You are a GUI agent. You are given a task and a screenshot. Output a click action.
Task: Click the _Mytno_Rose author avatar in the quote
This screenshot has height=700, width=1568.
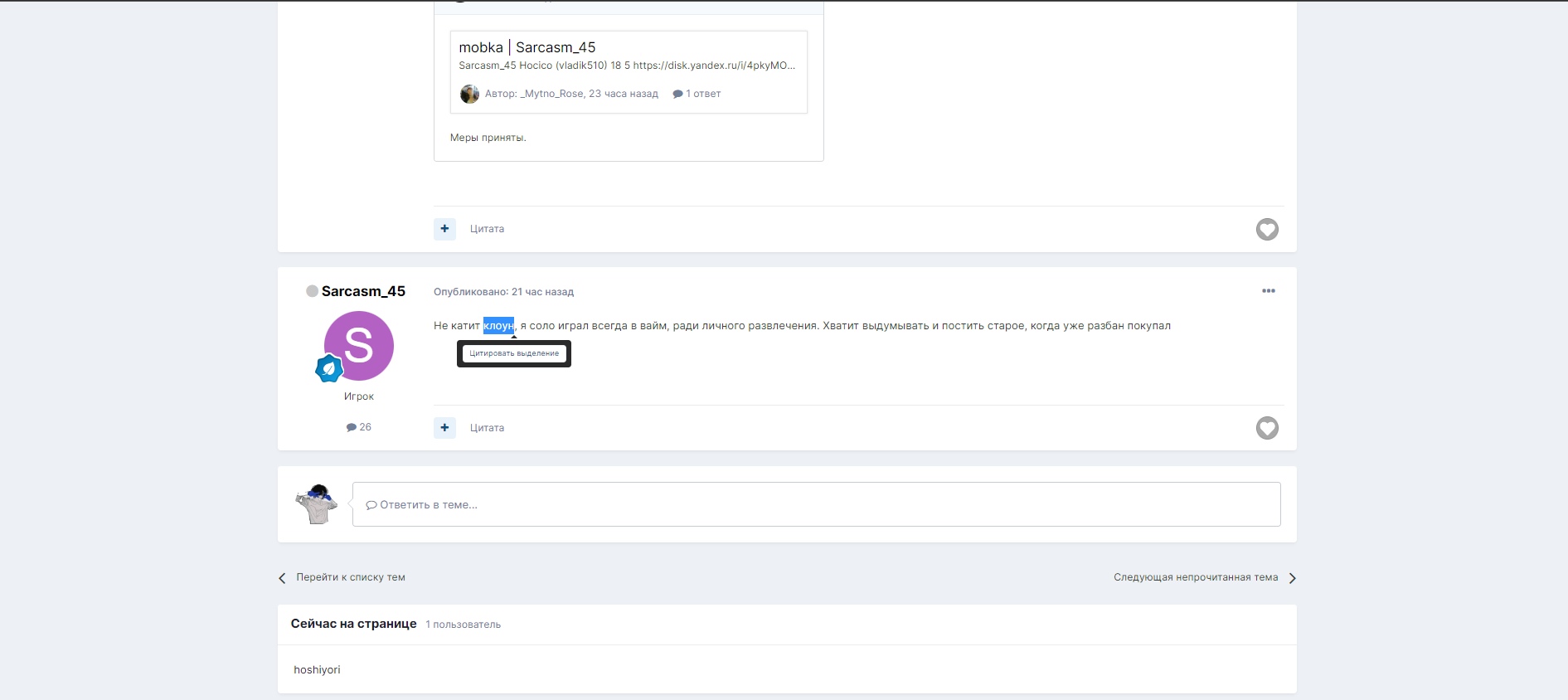point(469,94)
